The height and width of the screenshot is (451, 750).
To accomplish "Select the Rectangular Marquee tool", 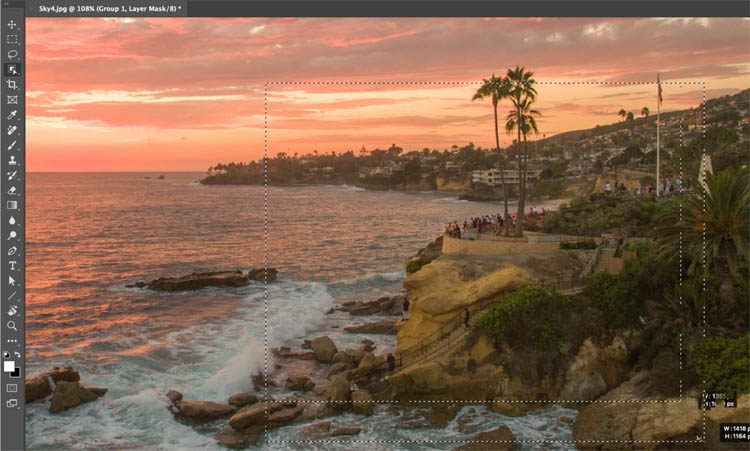I will pos(12,39).
